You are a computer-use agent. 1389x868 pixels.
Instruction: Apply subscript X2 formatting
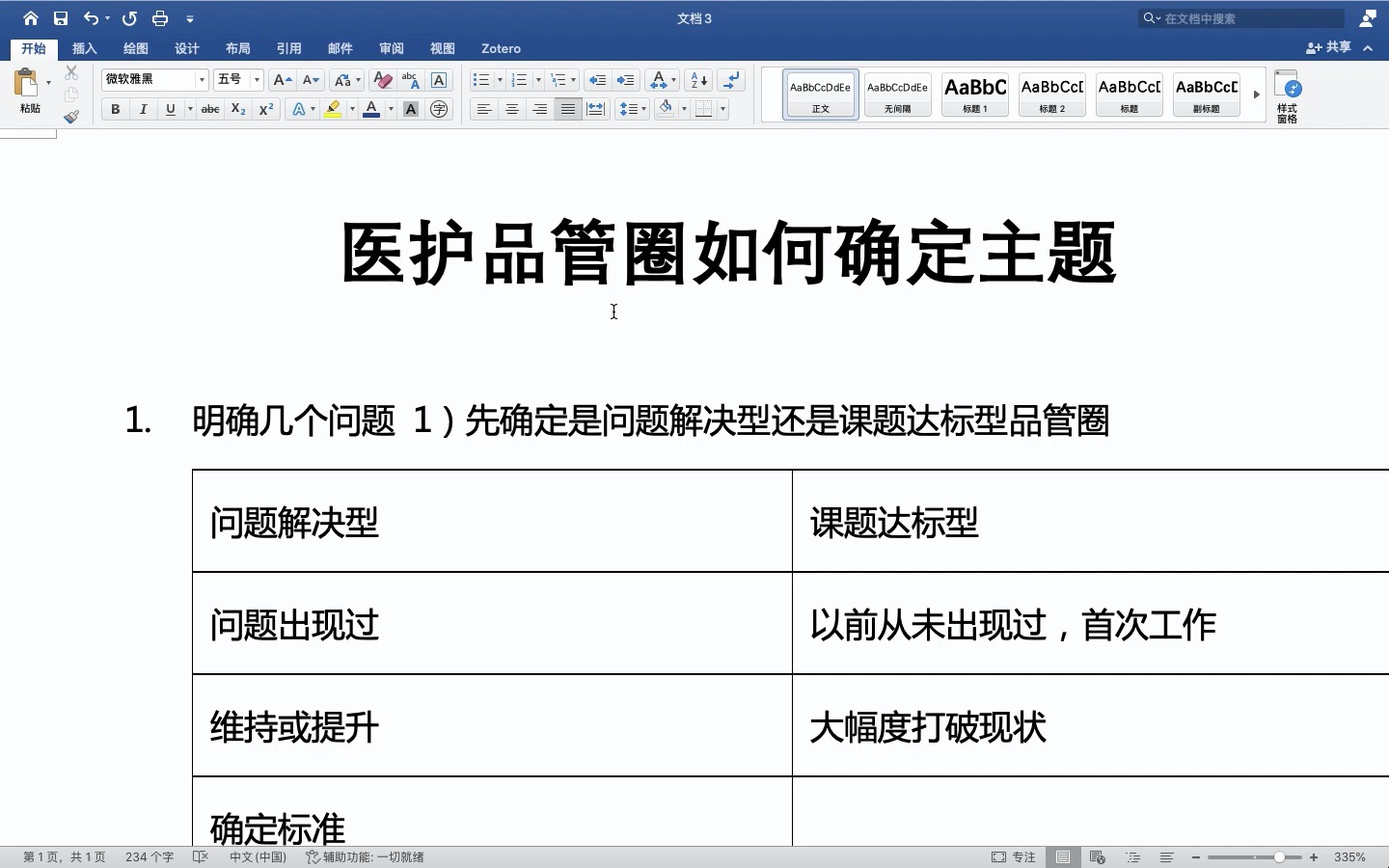(238, 109)
